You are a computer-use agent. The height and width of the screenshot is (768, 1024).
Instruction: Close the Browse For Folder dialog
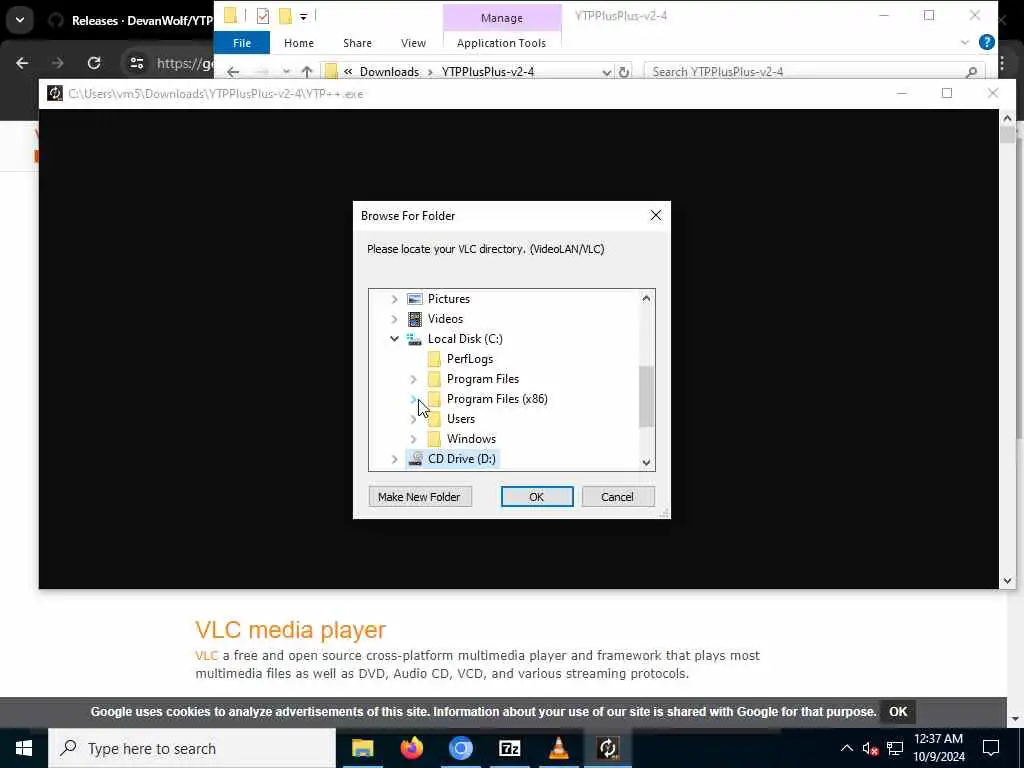click(x=656, y=216)
